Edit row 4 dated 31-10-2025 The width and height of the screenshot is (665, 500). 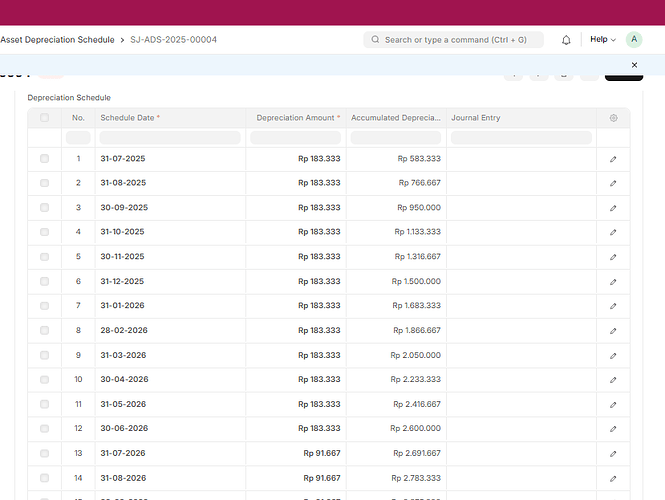point(613,232)
